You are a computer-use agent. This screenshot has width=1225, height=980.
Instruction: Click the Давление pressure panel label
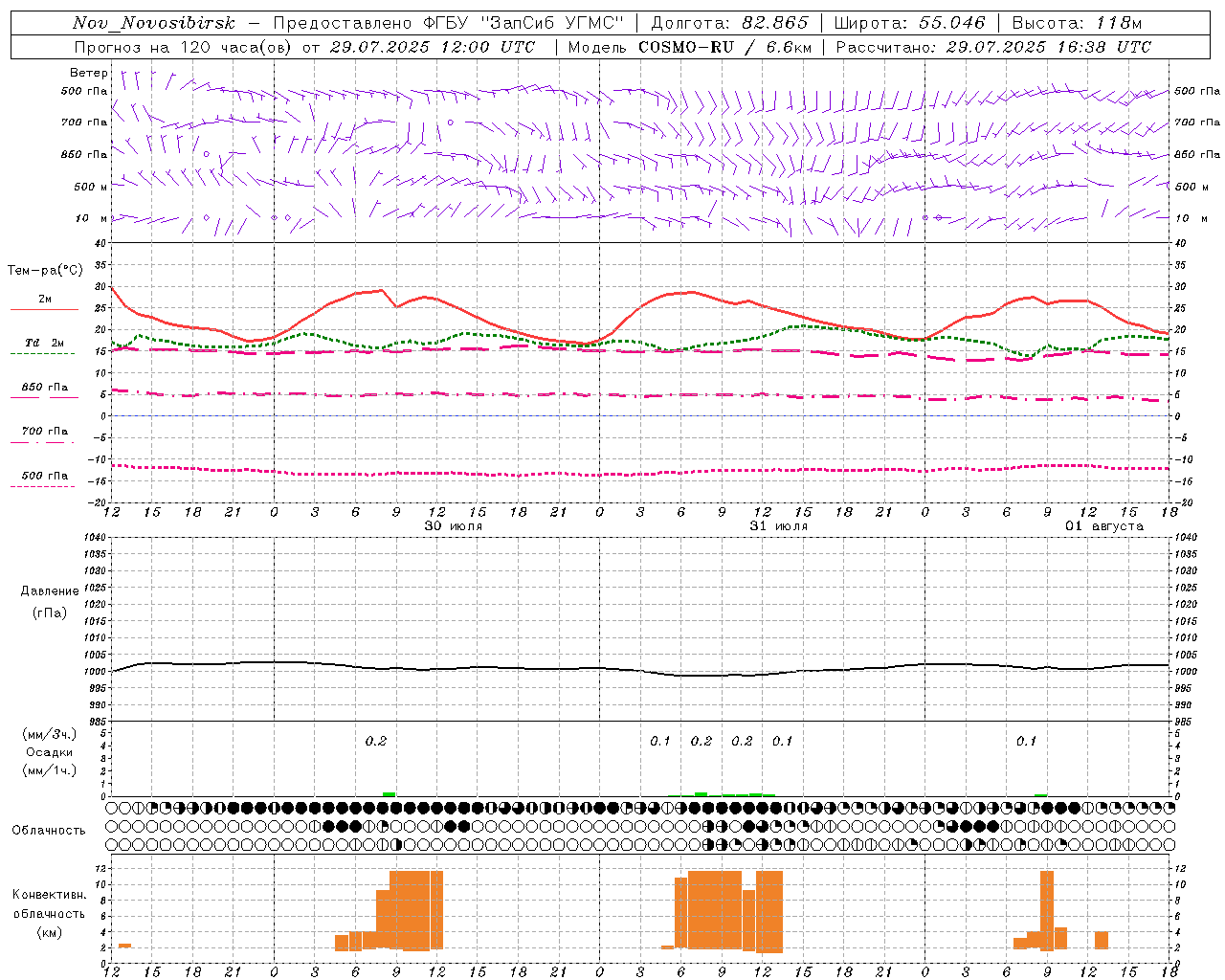[50, 591]
